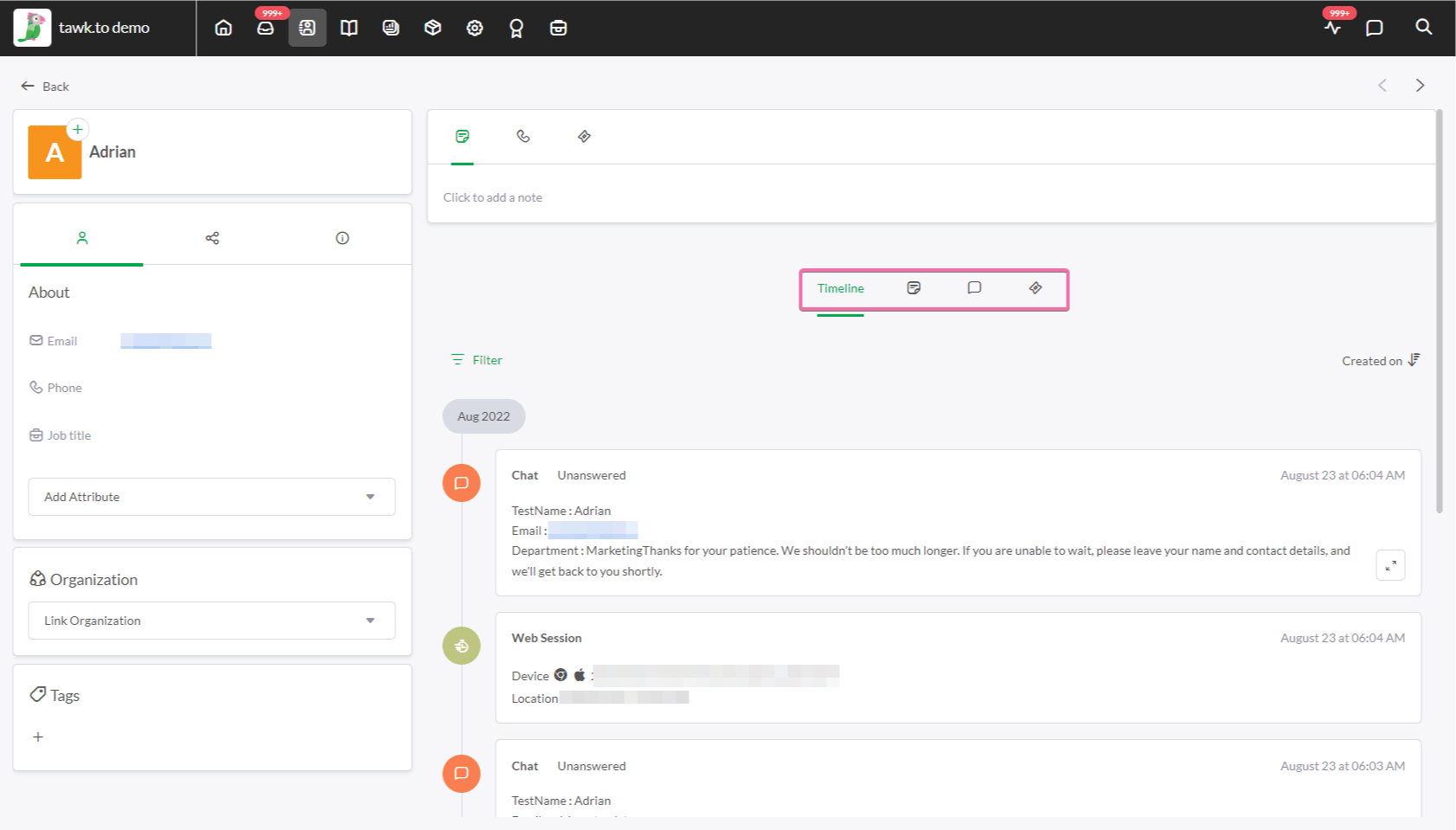Click the Location row in Web Session

click(600, 698)
